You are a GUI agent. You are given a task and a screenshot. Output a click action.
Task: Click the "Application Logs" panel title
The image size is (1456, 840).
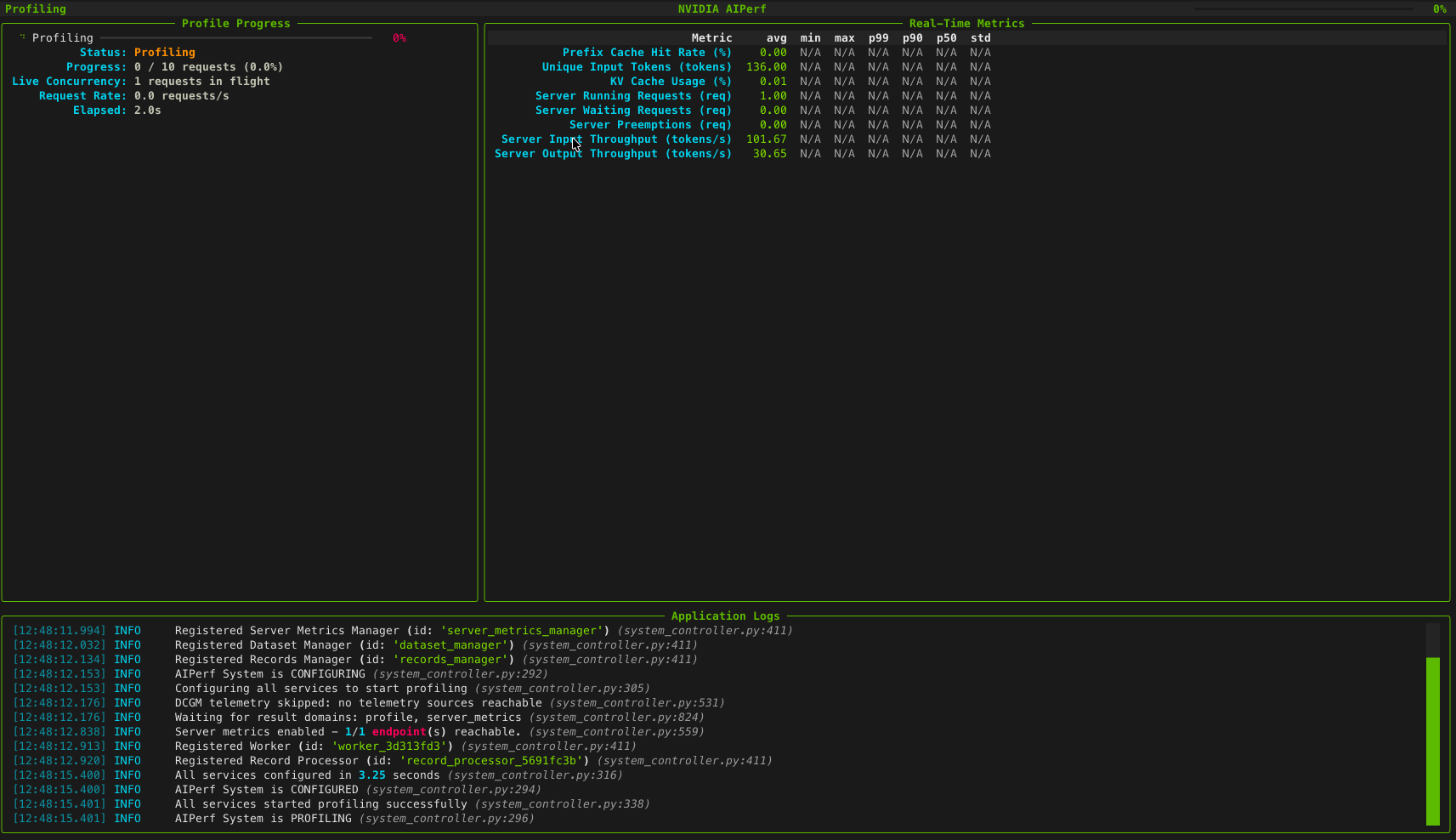pos(726,616)
